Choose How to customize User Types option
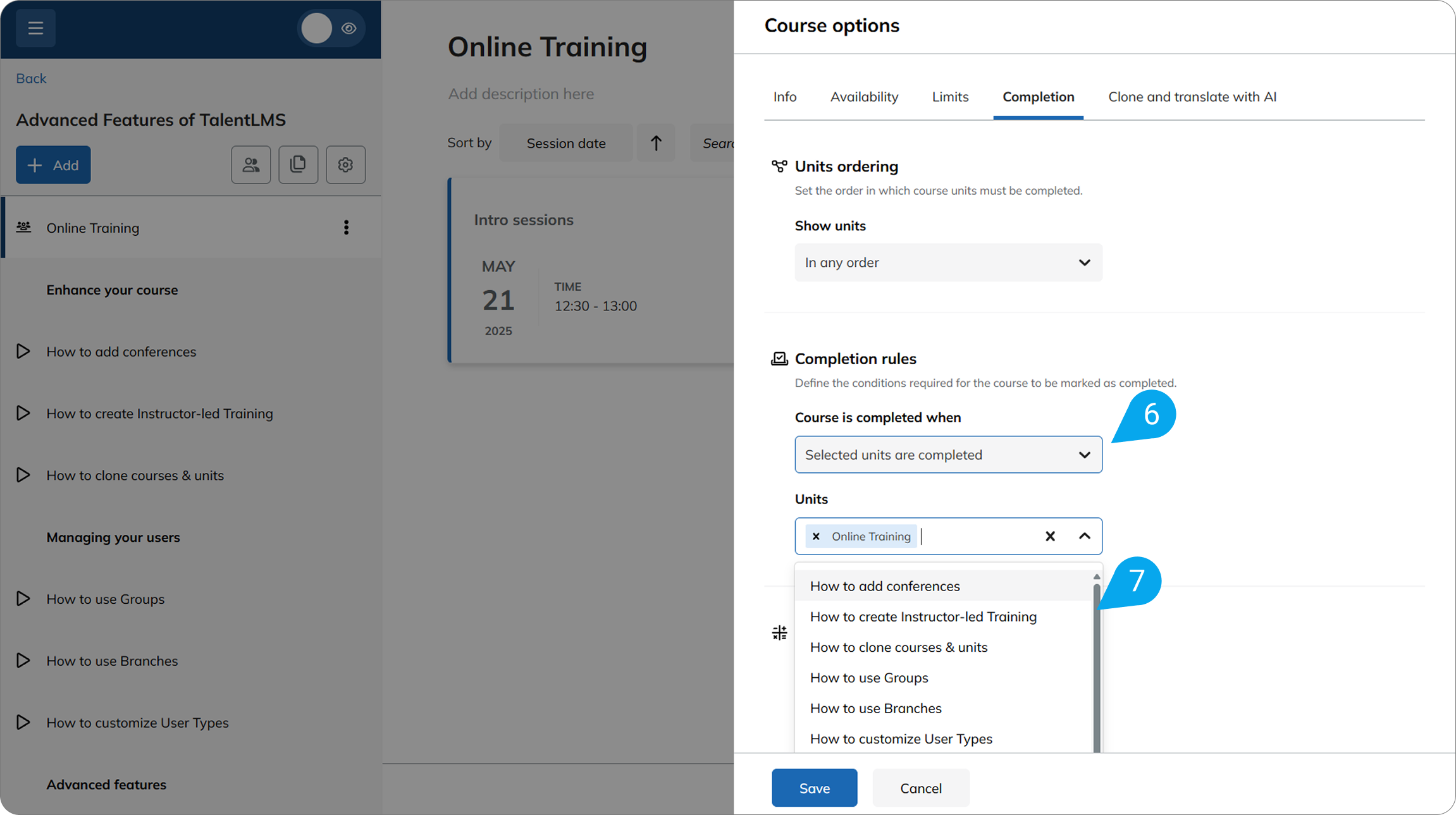The height and width of the screenshot is (815, 1456). (x=944, y=739)
